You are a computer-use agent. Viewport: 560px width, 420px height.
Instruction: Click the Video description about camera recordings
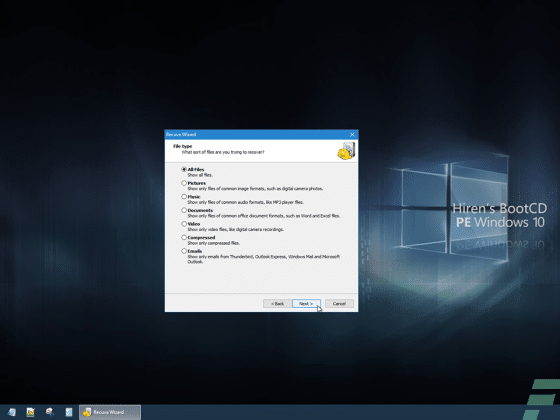pos(236,229)
